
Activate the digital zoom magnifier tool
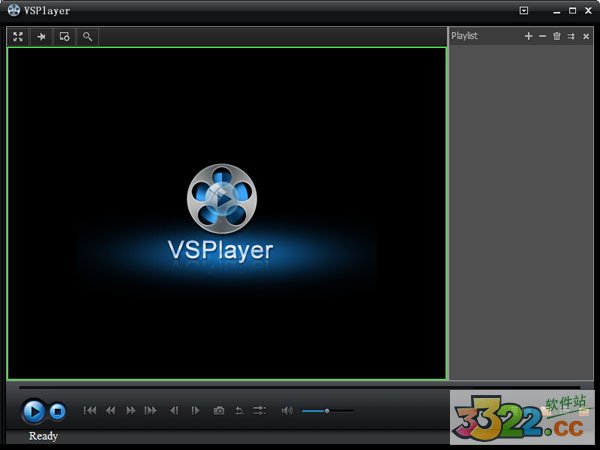(88, 37)
